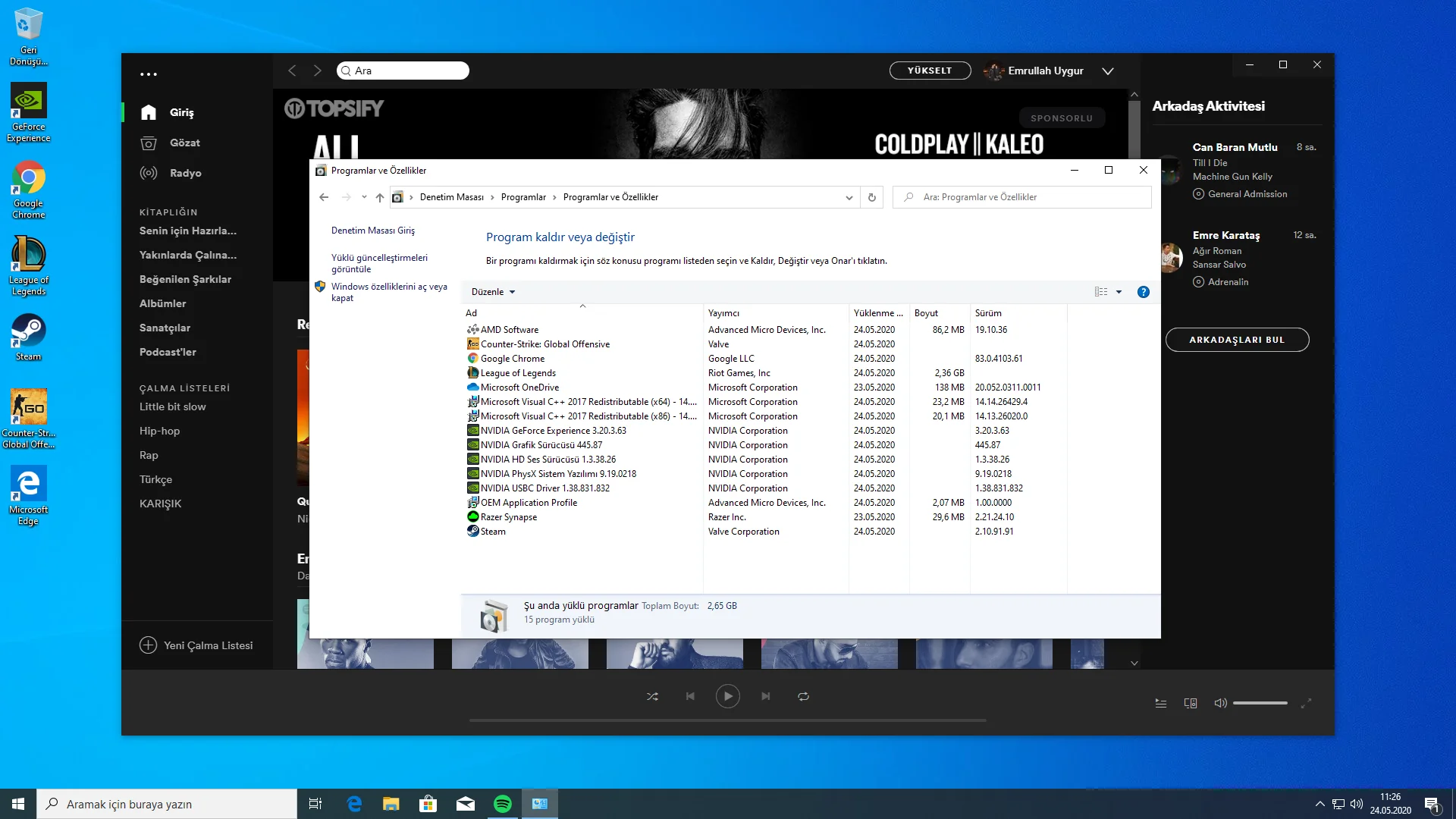Screen dimensions: 1456x819
Task: Open the connect to device icon
Action: click(1191, 703)
